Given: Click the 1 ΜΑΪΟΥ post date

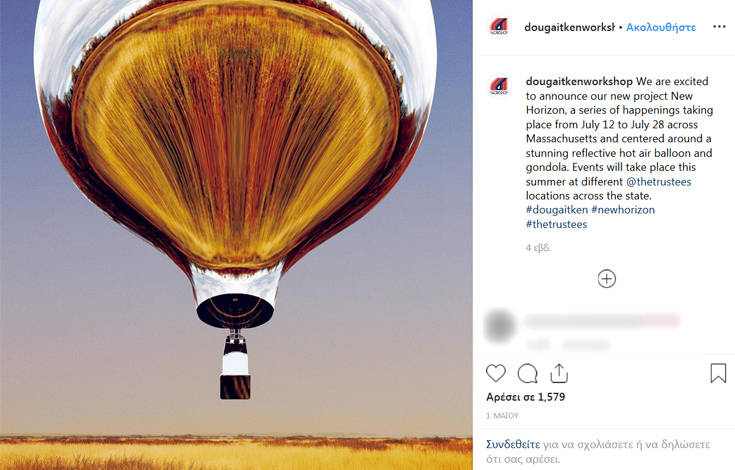Looking at the screenshot, I should pyautogui.click(x=502, y=416).
